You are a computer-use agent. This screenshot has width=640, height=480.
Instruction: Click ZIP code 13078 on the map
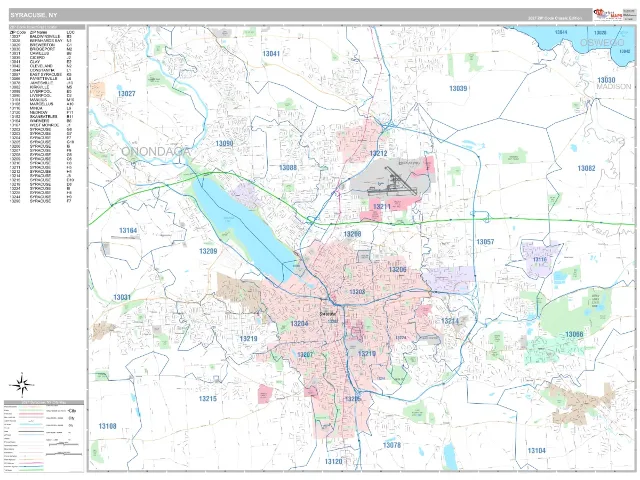(x=391, y=445)
